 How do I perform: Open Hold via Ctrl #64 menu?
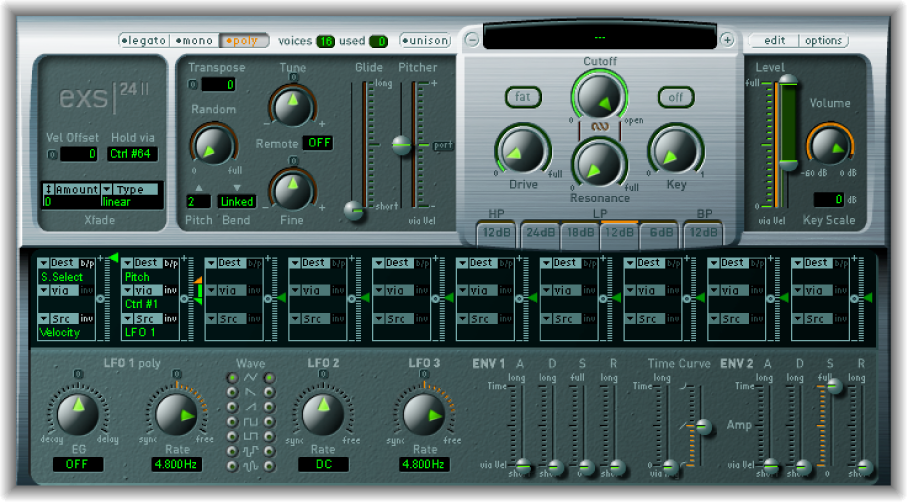click(x=133, y=154)
